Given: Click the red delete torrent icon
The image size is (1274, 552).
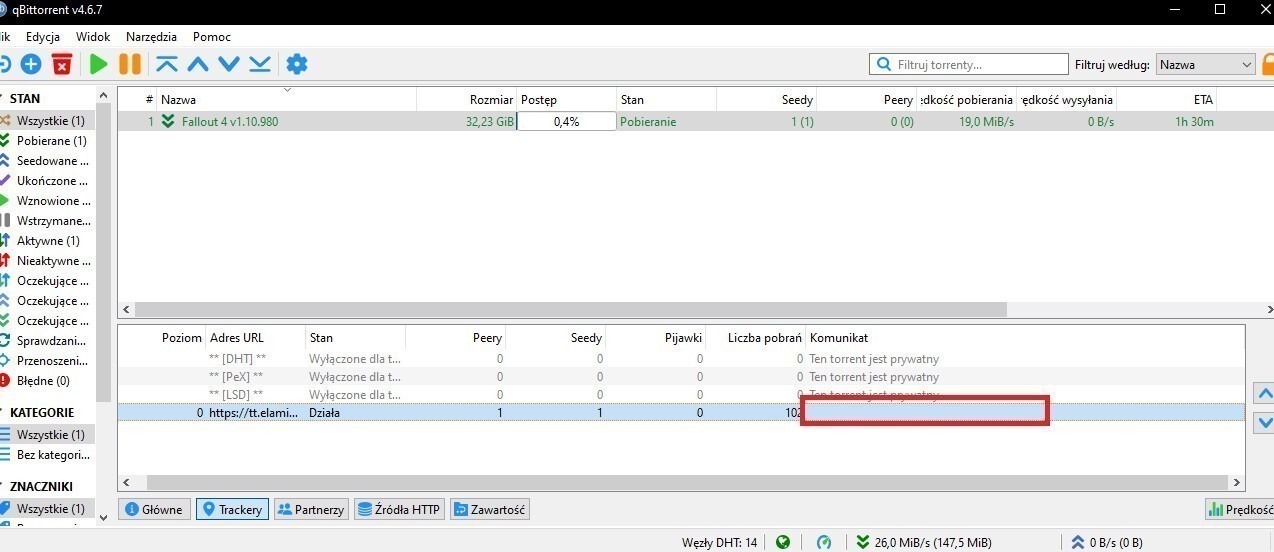Looking at the screenshot, I should (62, 64).
